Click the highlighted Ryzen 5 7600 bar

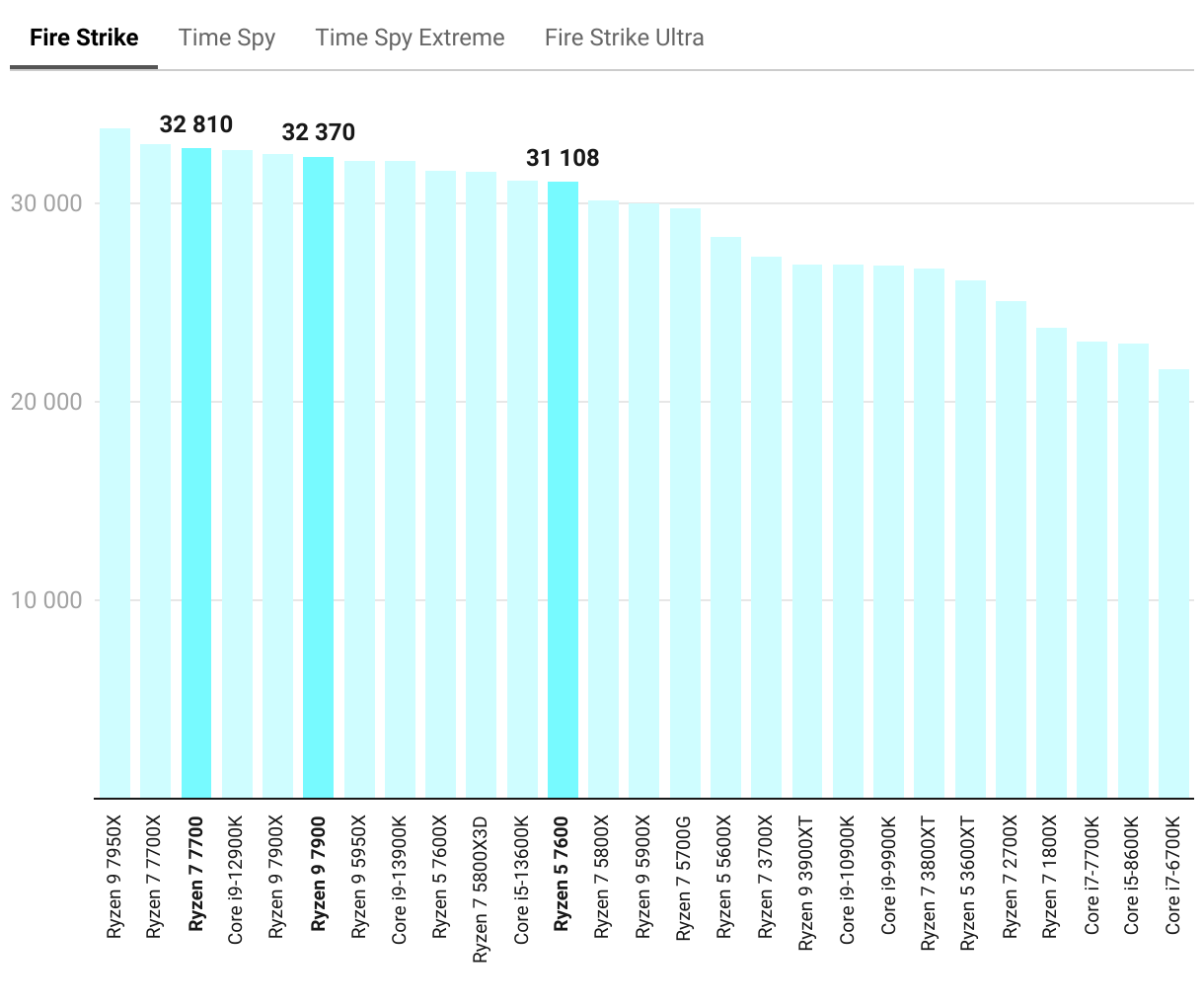(x=563, y=489)
